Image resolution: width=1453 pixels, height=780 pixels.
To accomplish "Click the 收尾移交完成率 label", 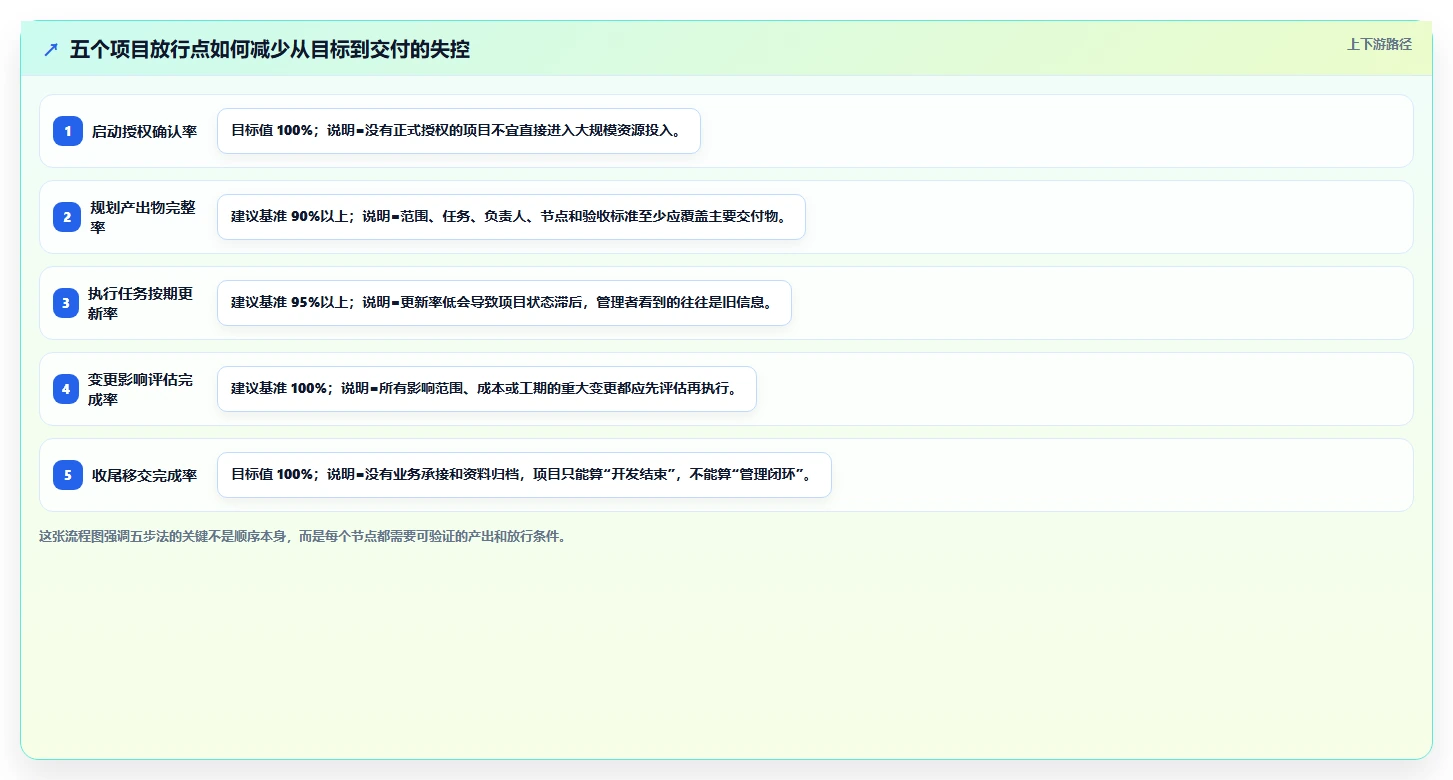I will coord(145,475).
